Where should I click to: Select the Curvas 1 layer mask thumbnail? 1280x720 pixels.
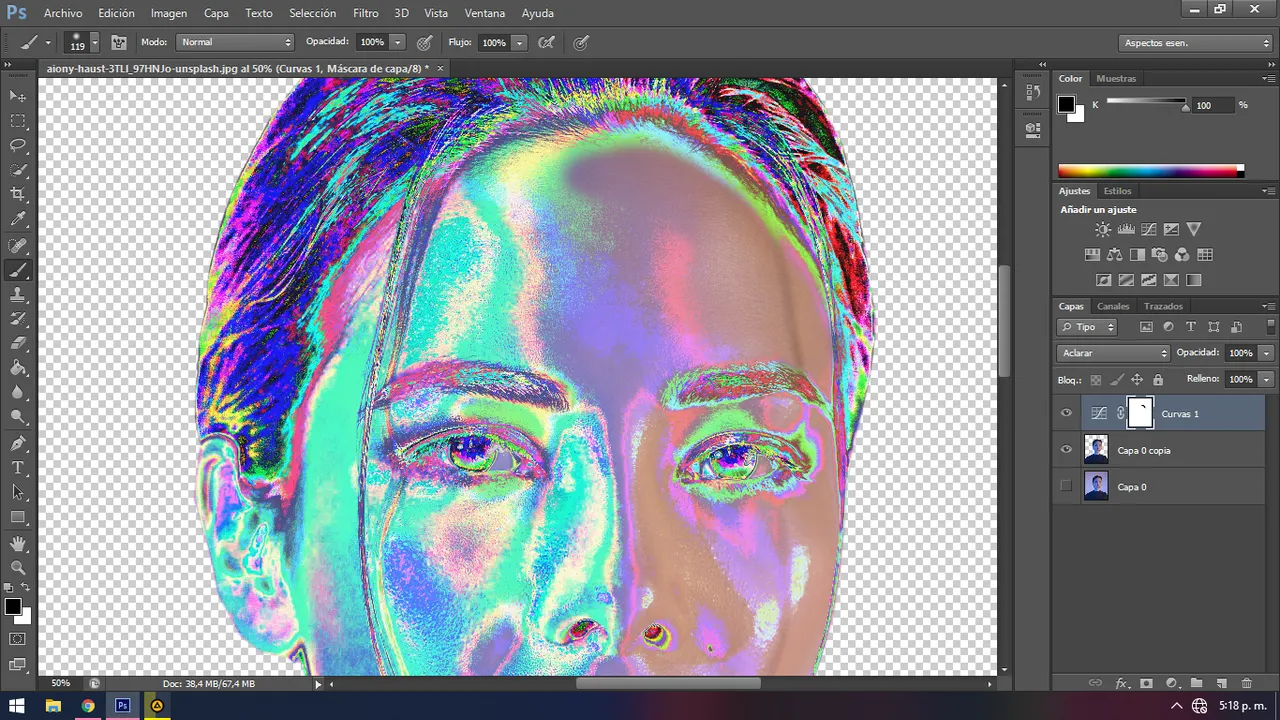tap(1140, 413)
